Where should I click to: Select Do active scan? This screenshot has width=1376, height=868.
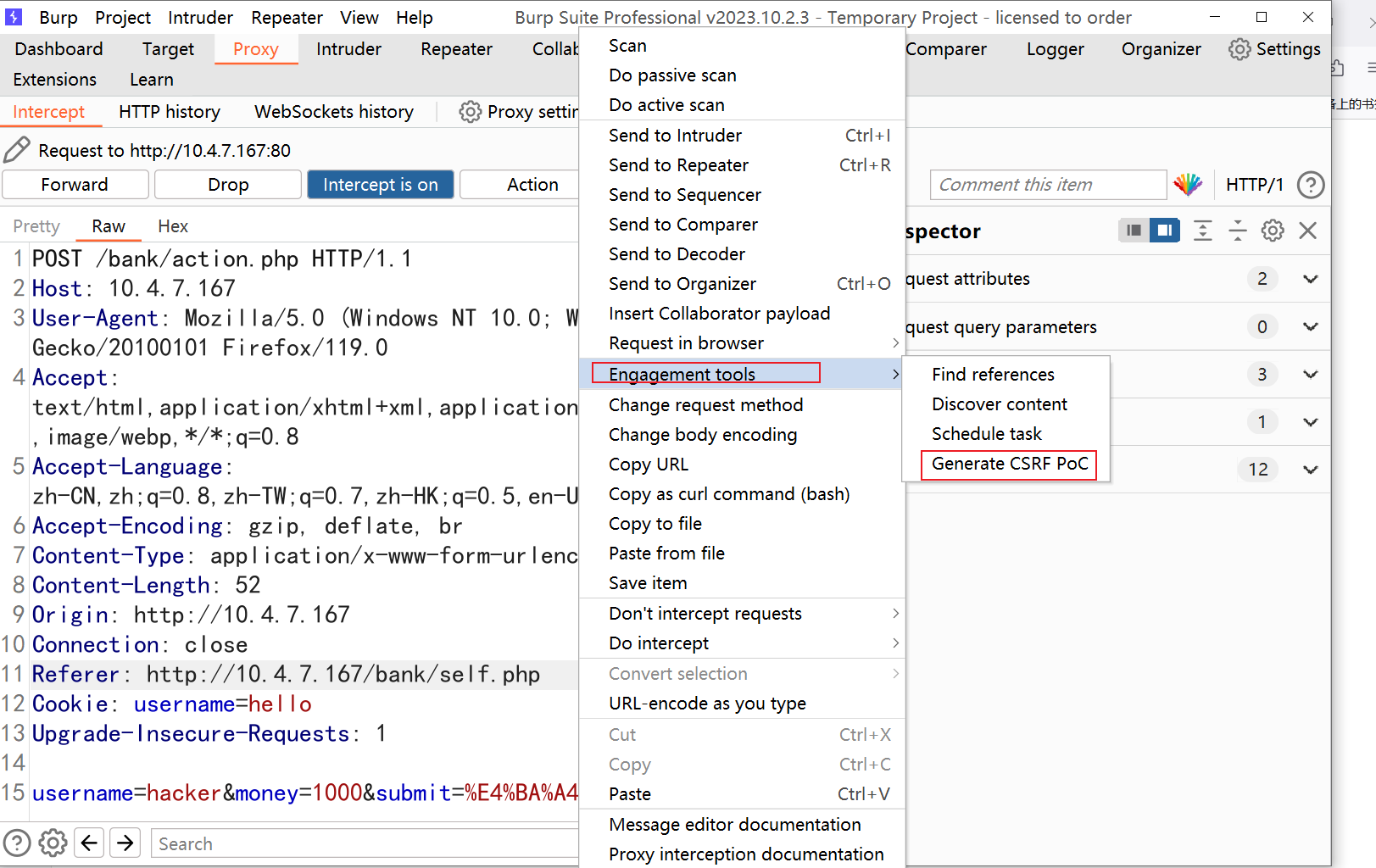click(742, 105)
